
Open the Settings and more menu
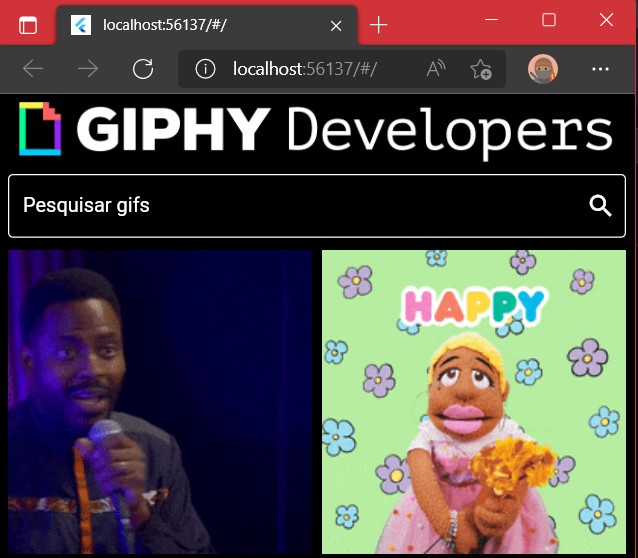600,69
